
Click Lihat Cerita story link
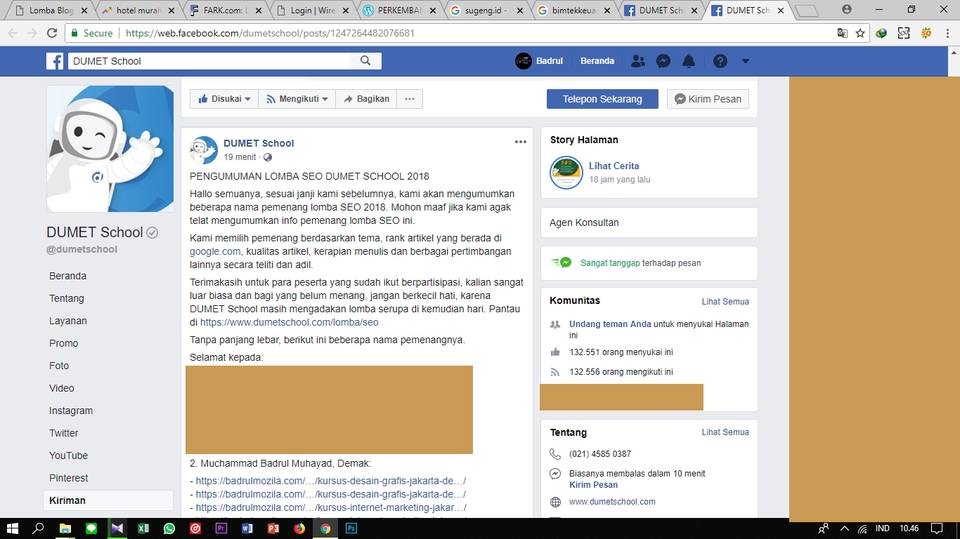tap(614, 166)
